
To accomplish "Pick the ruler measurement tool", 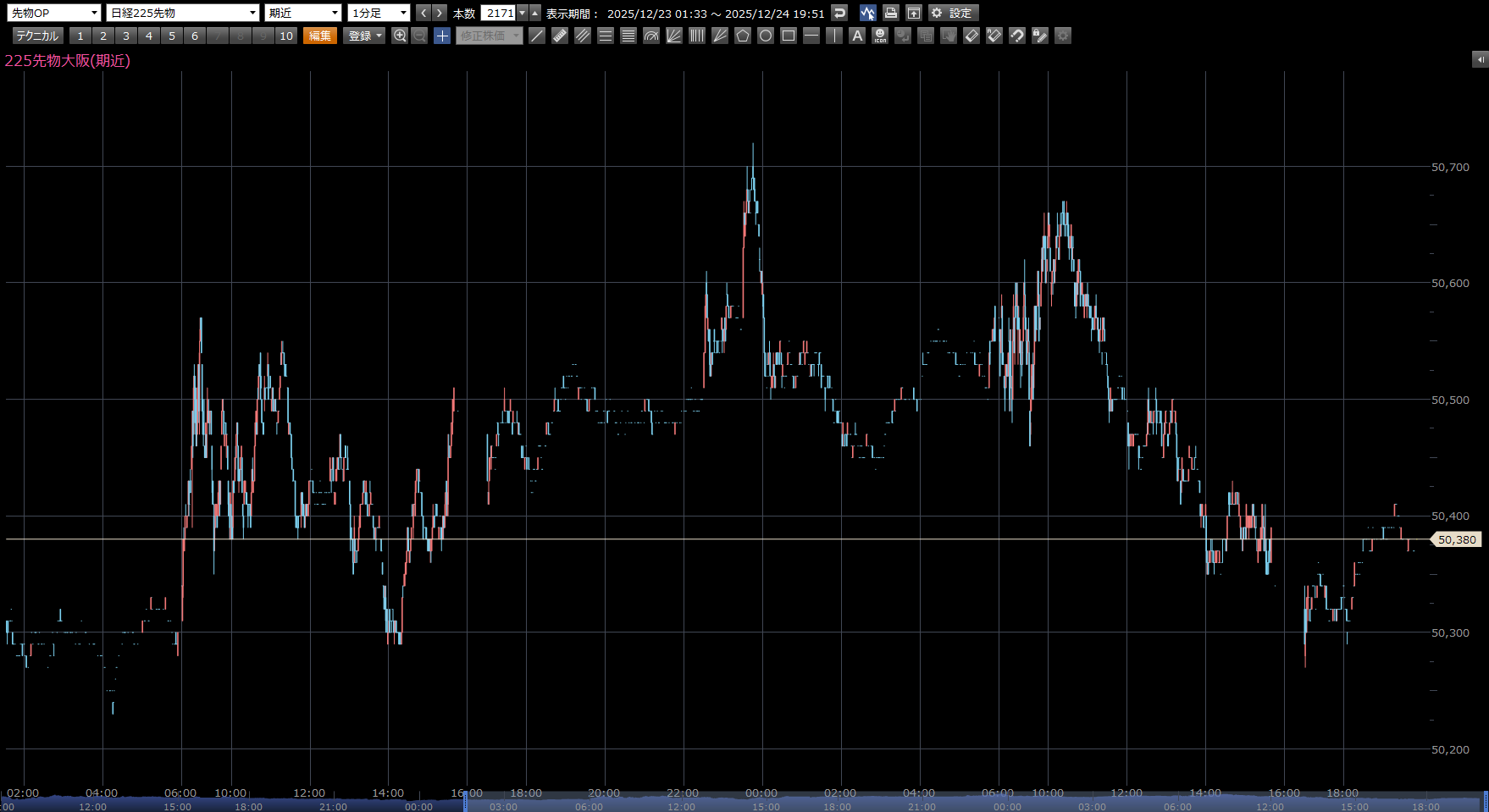I will [560, 36].
